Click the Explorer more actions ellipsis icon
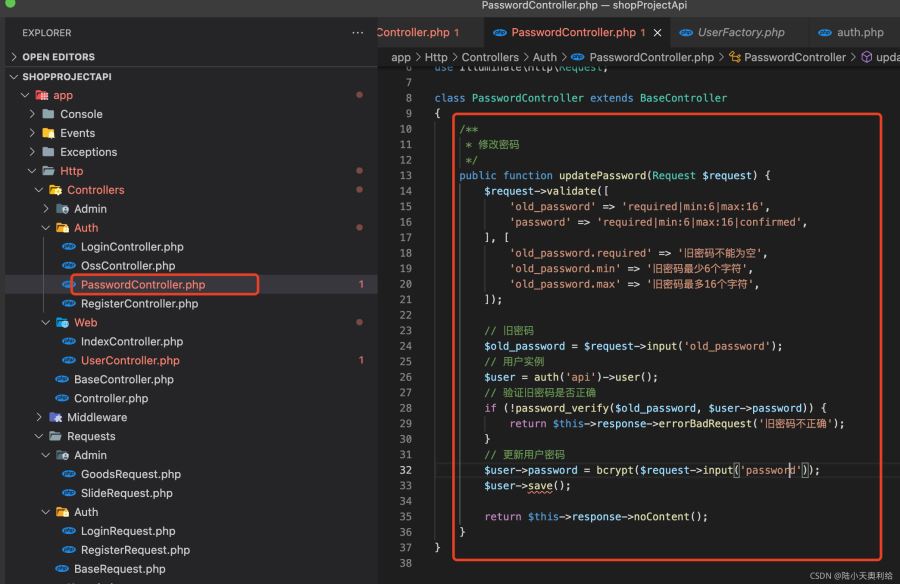Viewport: 900px width, 584px height. pos(358,33)
